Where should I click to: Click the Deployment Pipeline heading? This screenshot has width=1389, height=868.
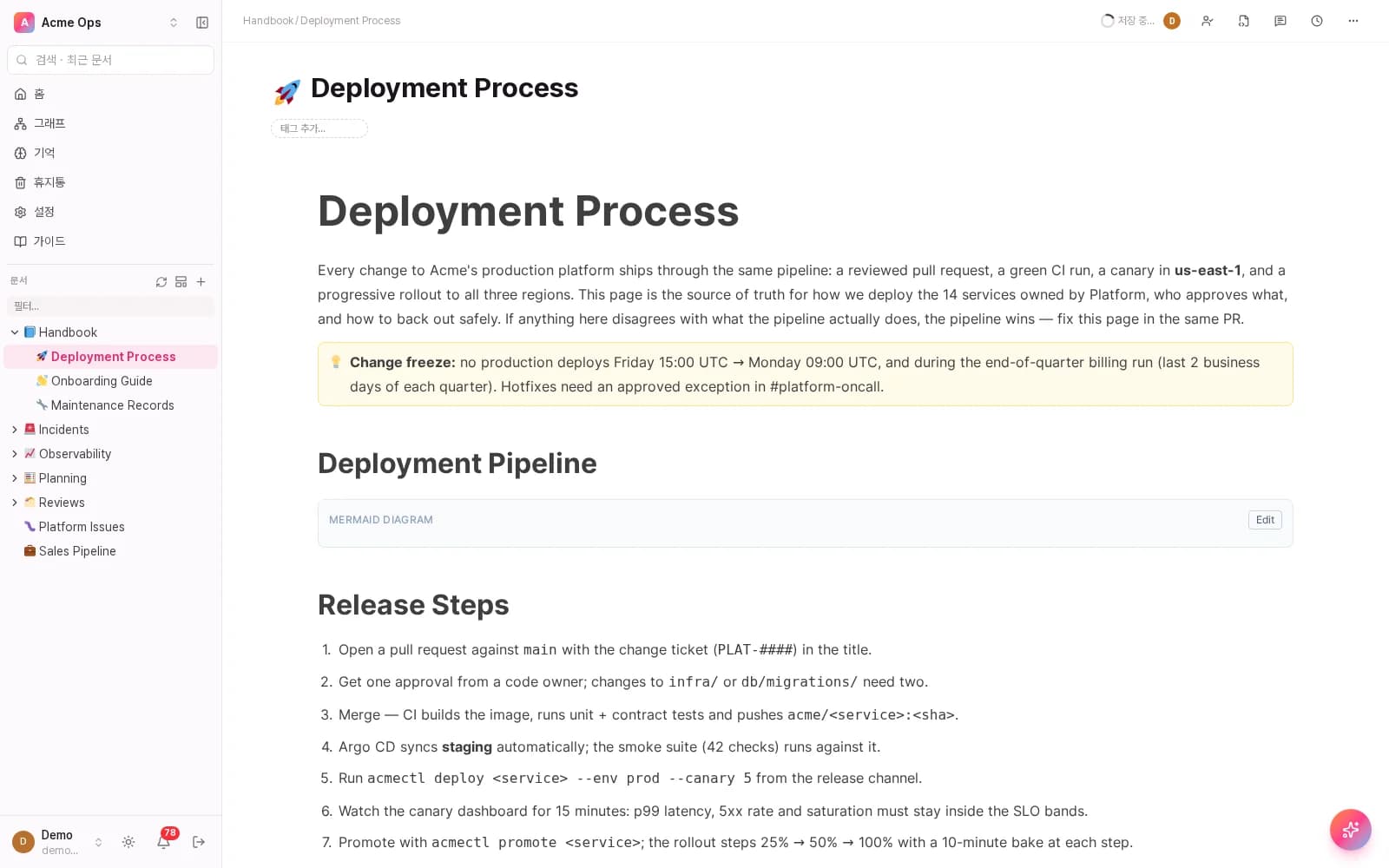click(458, 464)
